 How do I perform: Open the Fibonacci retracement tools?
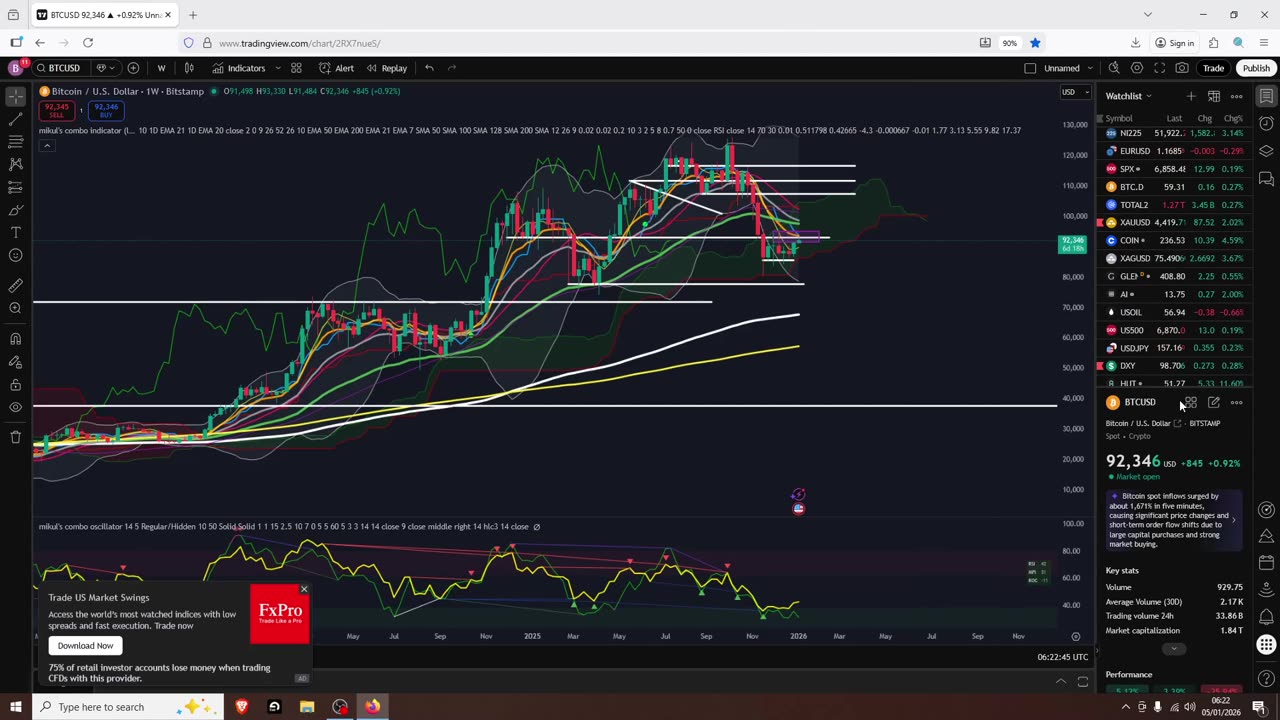[15, 143]
